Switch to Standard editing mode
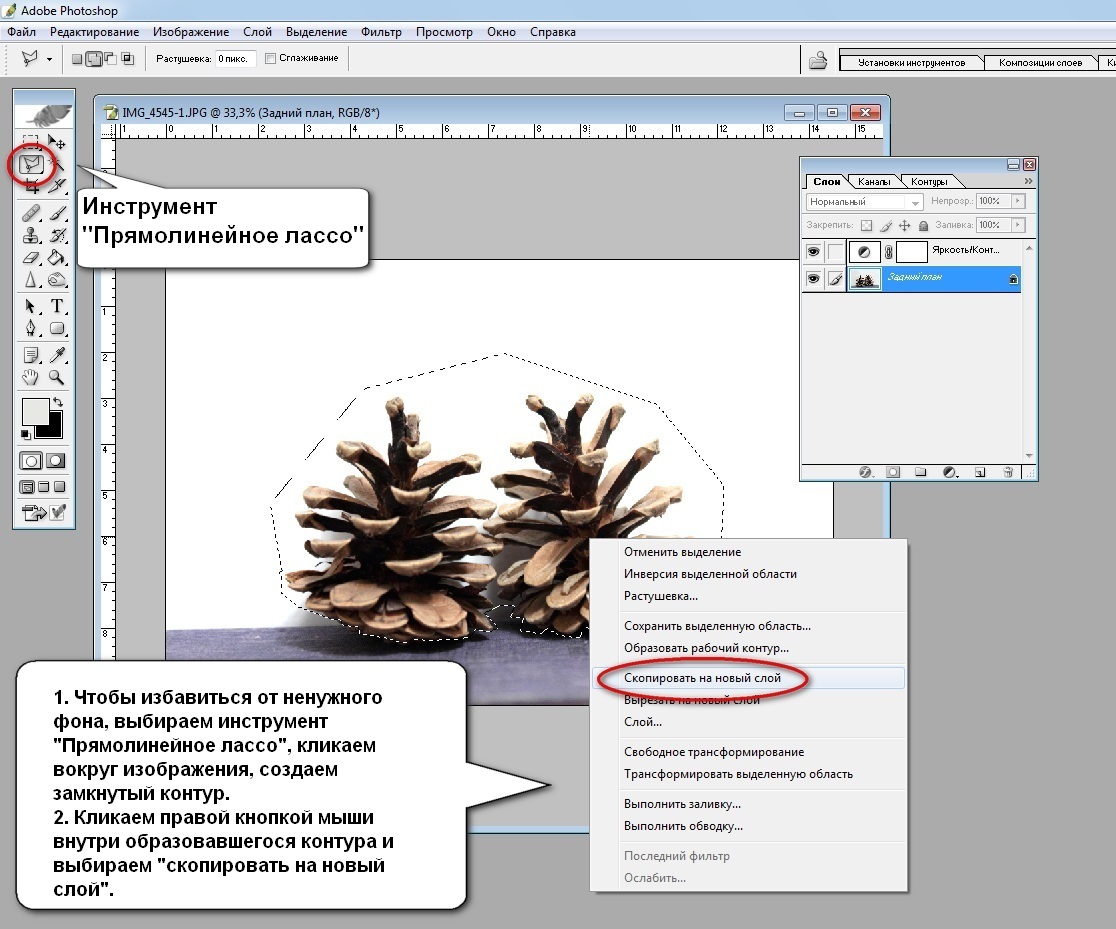This screenshot has height=929, width=1116. (x=31, y=461)
